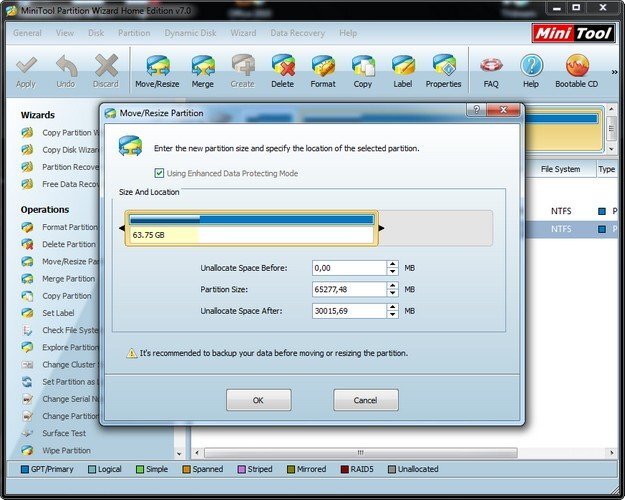
Task: Choose Copy Partition operation in the sidebar
Action: coord(57,296)
